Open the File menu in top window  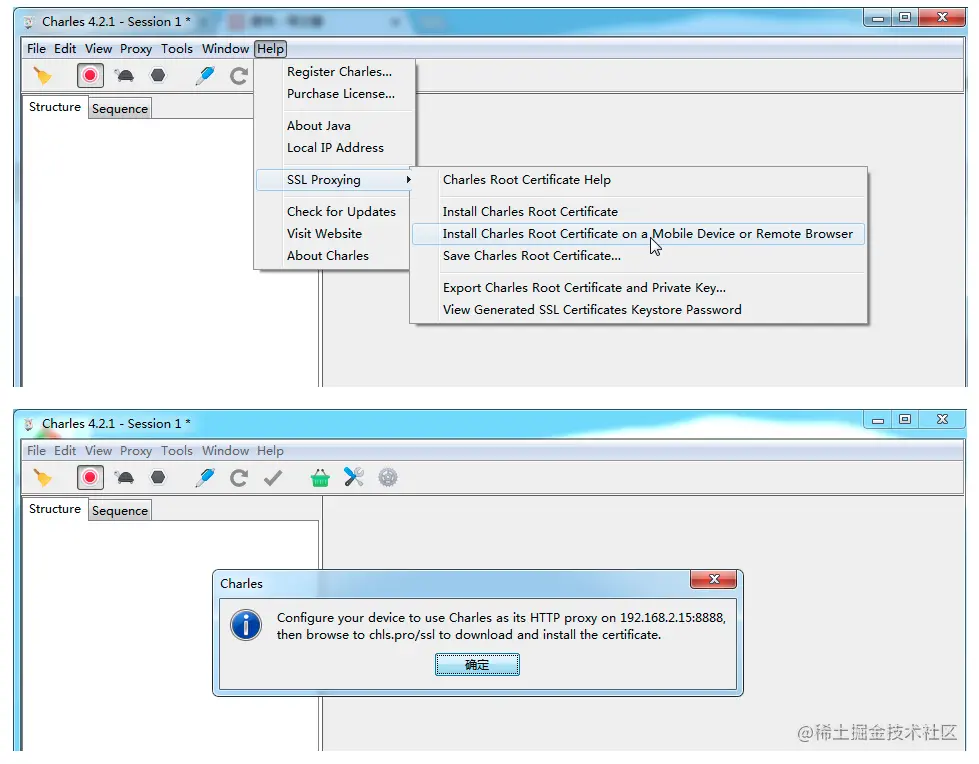point(36,49)
